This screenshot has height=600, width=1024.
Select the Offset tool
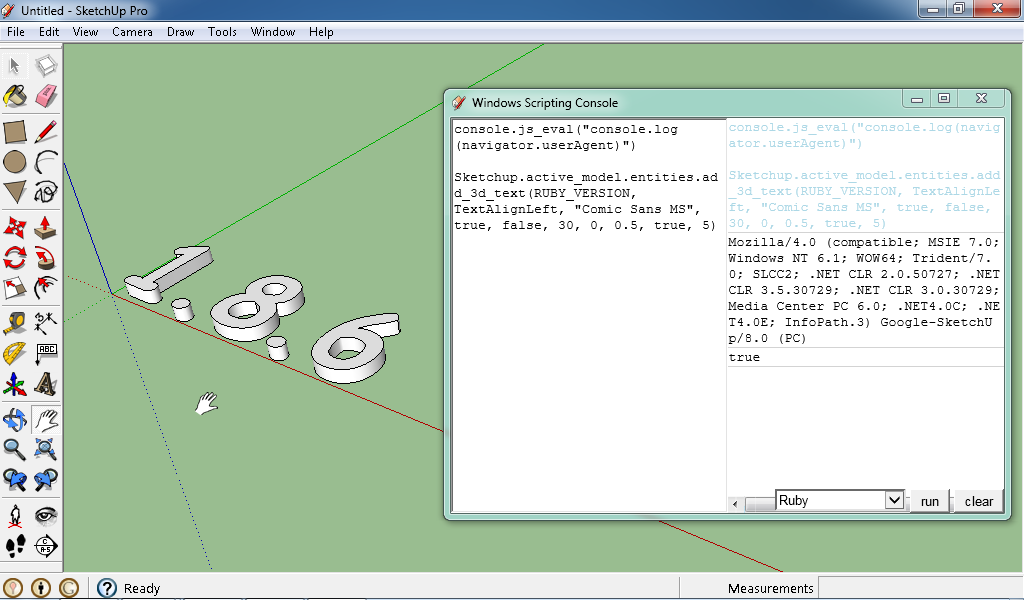(x=46, y=288)
